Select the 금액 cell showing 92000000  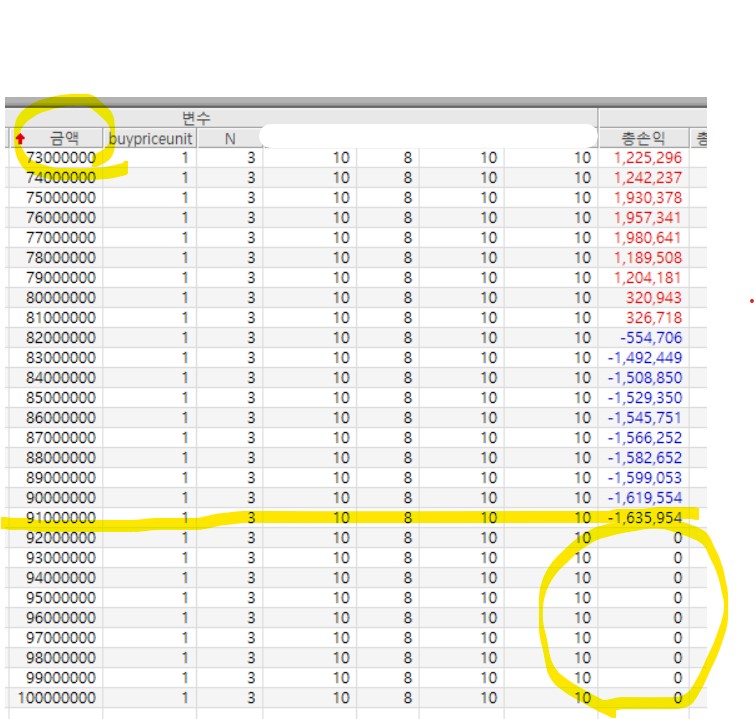tap(60, 538)
